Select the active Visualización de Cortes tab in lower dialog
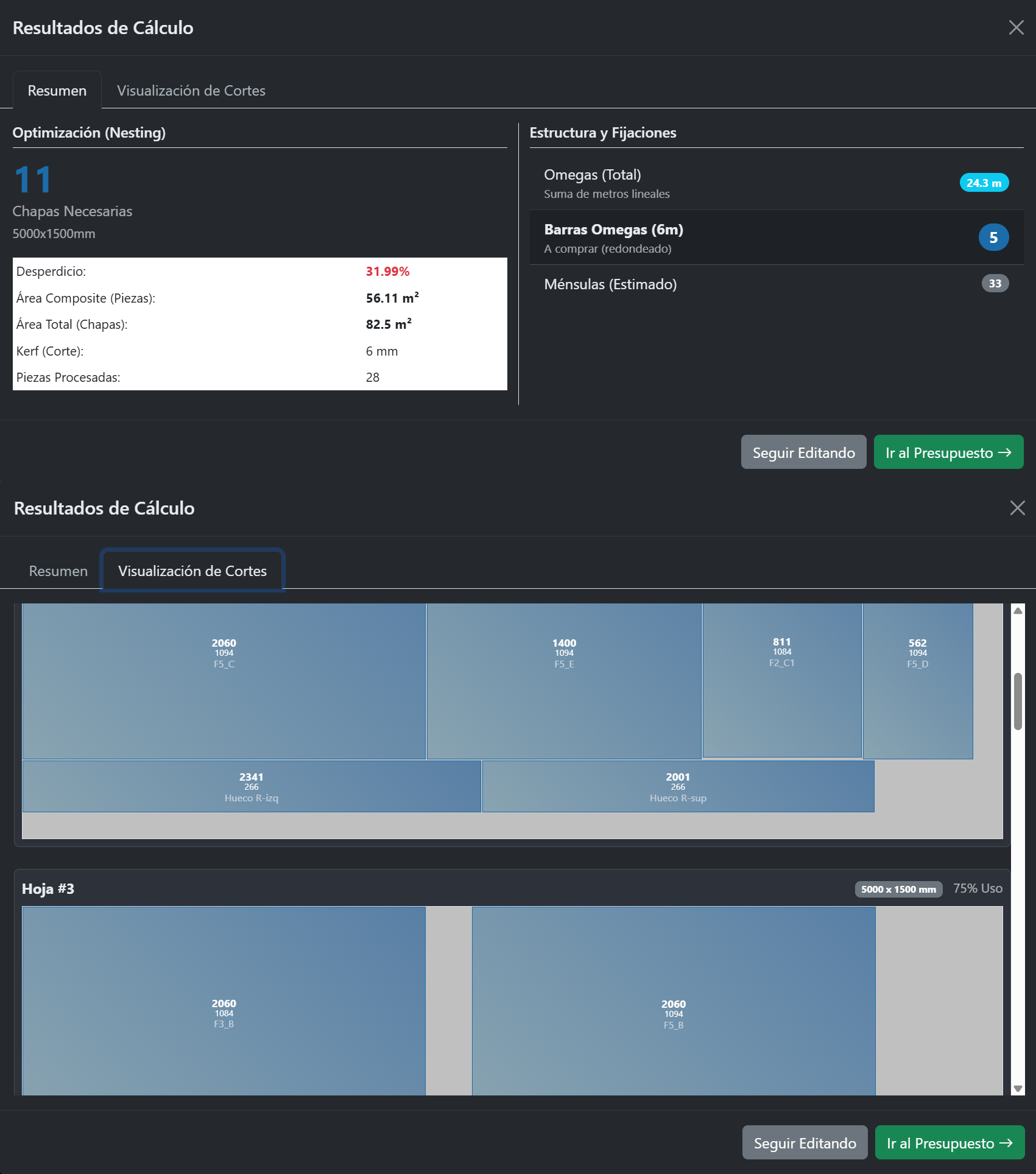Image resolution: width=1036 pixels, height=1174 pixels. pos(192,571)
